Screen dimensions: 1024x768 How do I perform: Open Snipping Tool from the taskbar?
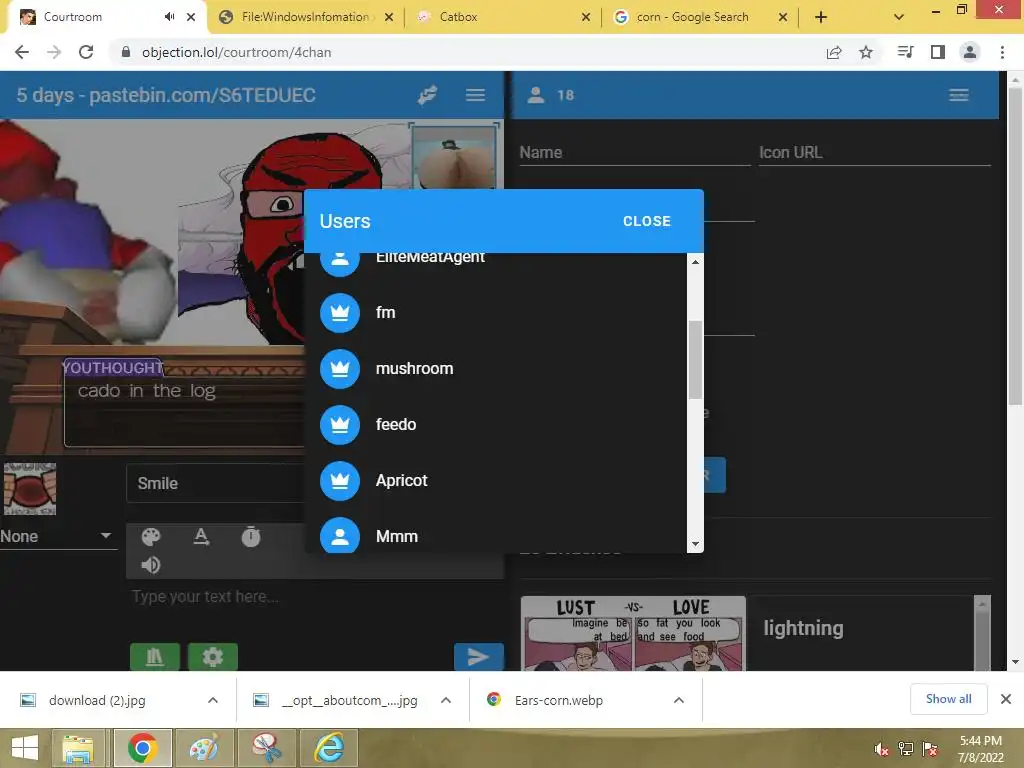point(266,748)
